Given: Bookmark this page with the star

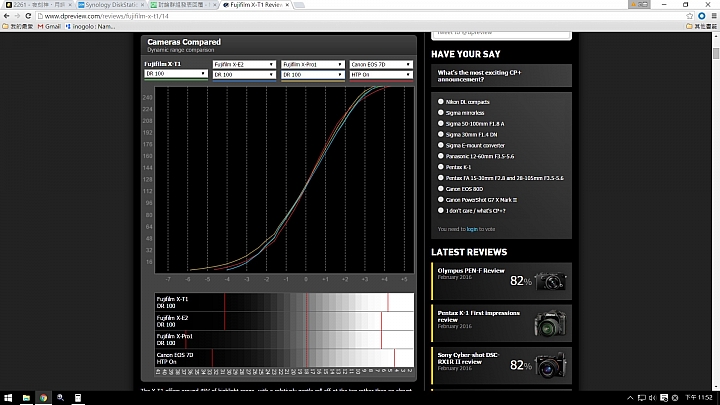Looking at the screenshot, I should tap(689, 16).
